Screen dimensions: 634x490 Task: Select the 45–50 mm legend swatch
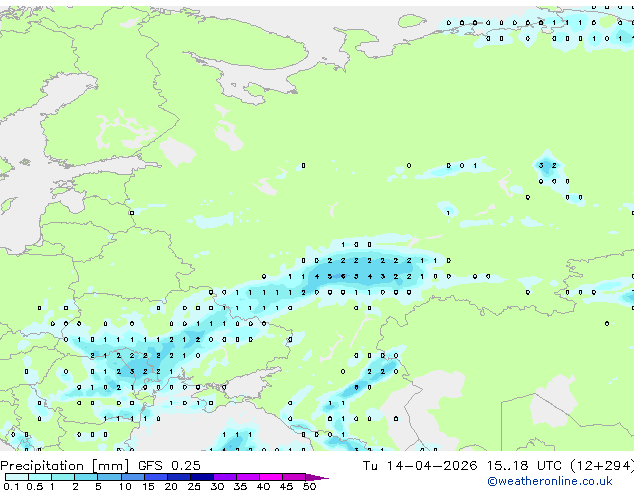pyautogui.click(x=294, y=477)
